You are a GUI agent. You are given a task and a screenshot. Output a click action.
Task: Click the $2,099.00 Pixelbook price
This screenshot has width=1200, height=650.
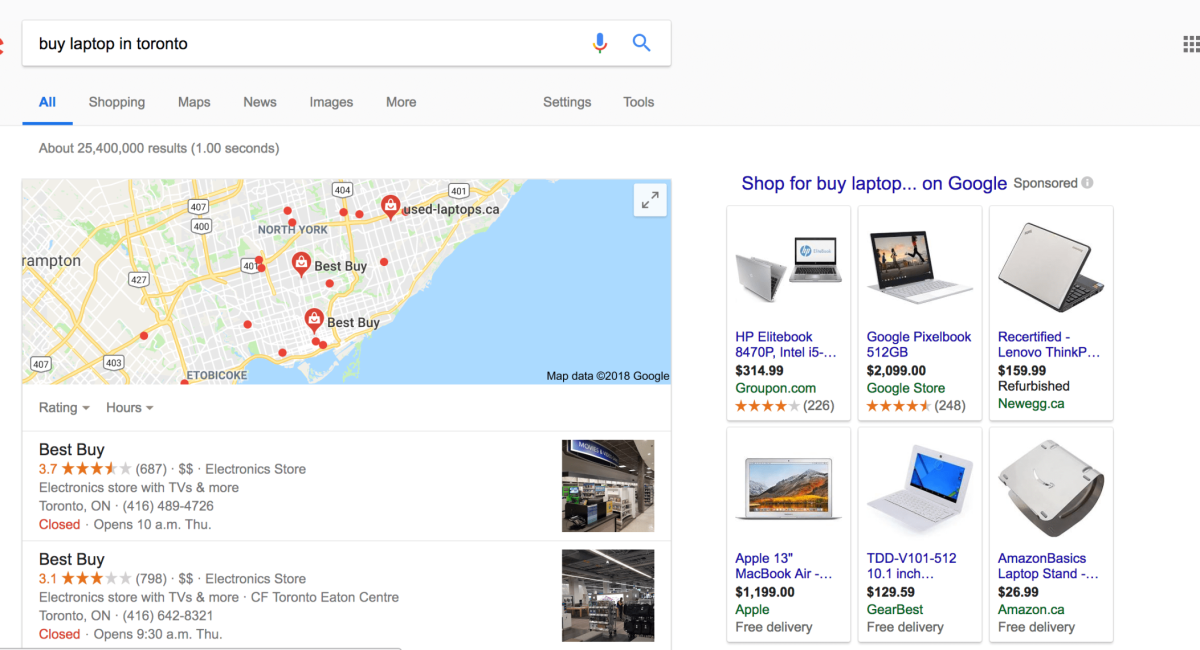[896, 370]
